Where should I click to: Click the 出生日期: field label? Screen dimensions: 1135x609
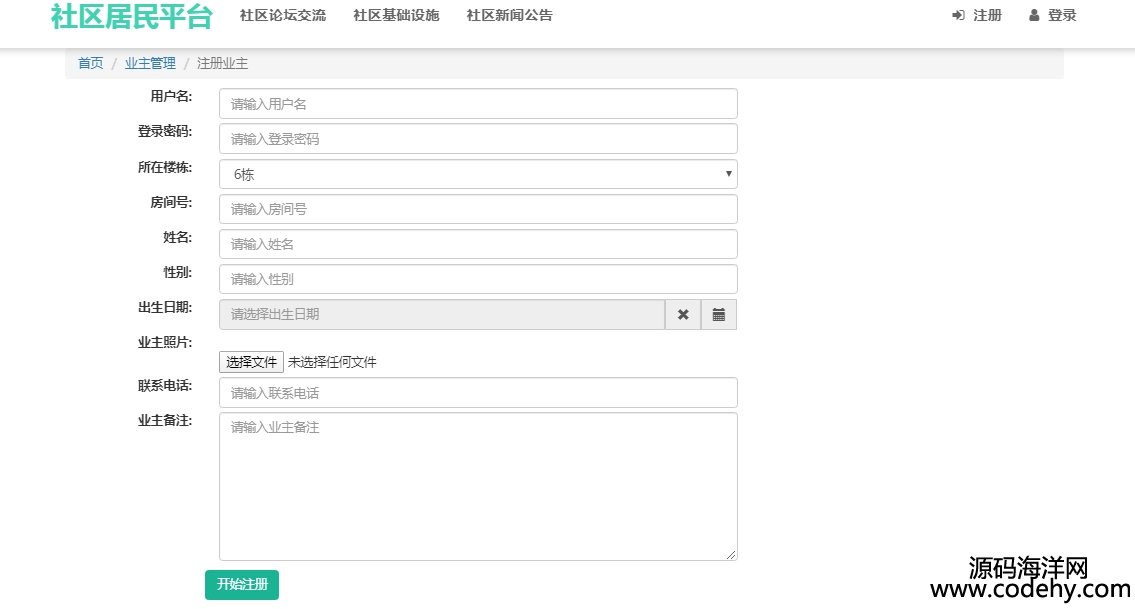165,308
